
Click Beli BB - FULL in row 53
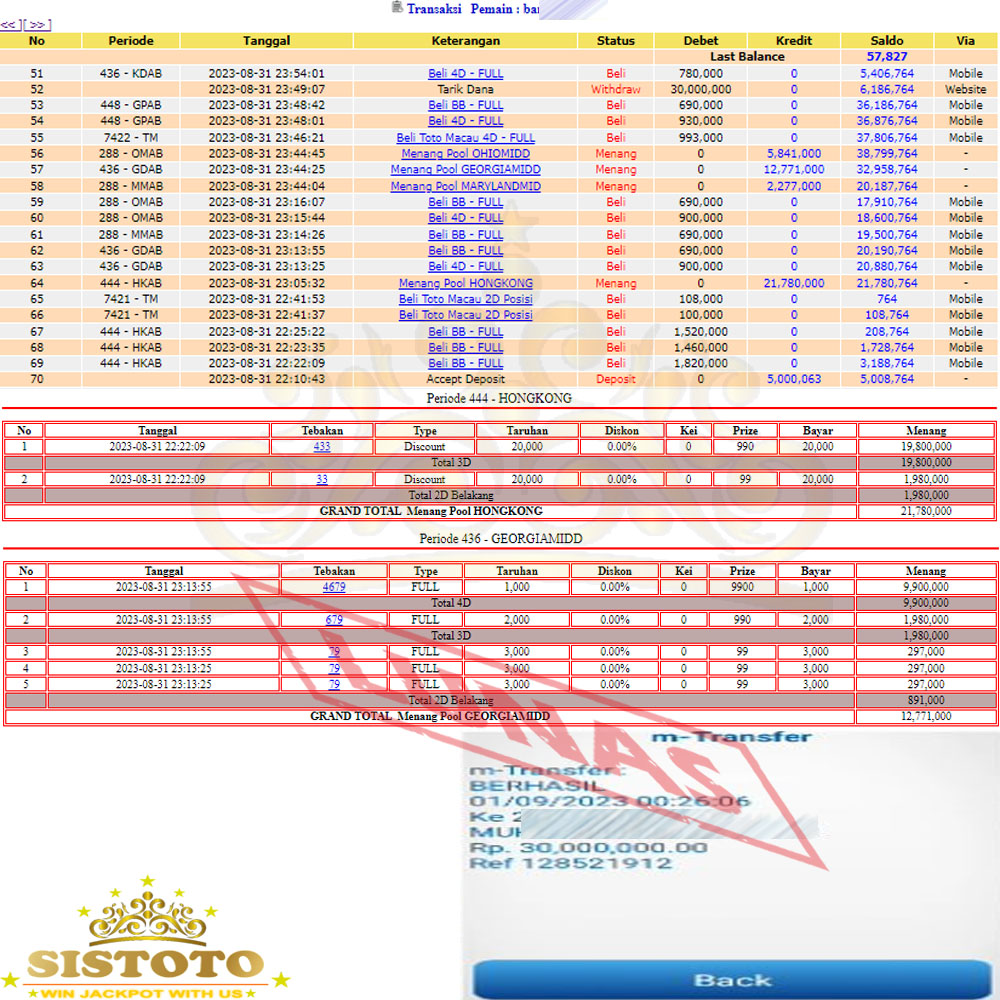click(465, 105)
